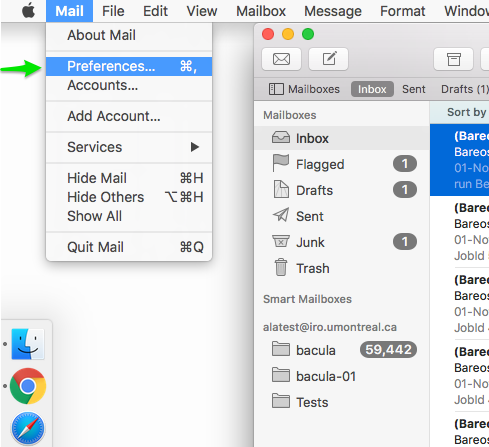The width and height of the screenshot is (489, 447).
Task: Select the Flagged mailbox
Action: coord(341,164)
